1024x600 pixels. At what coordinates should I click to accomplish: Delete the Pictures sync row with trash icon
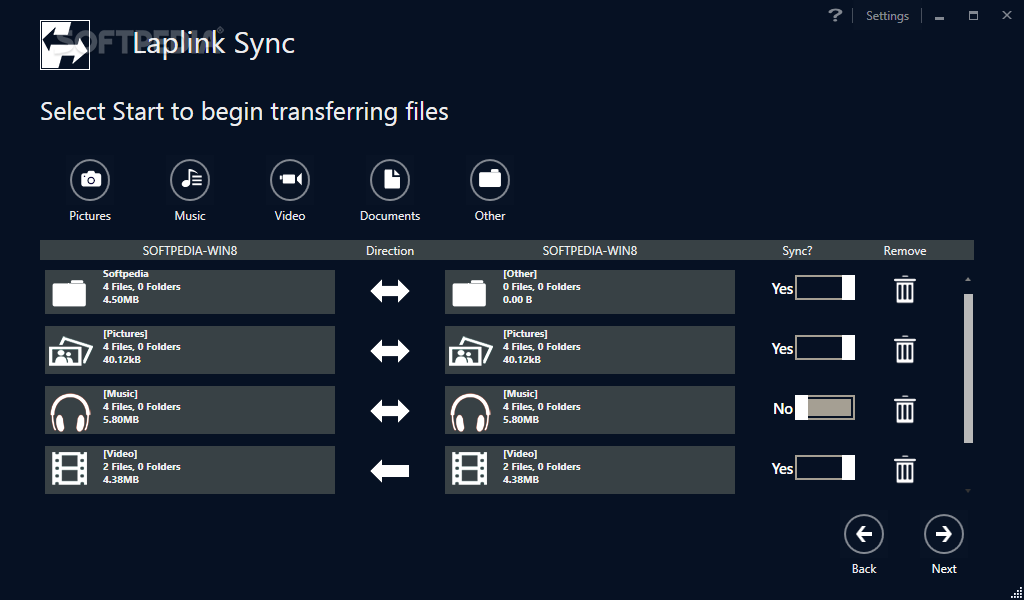(x=904, y=349)
